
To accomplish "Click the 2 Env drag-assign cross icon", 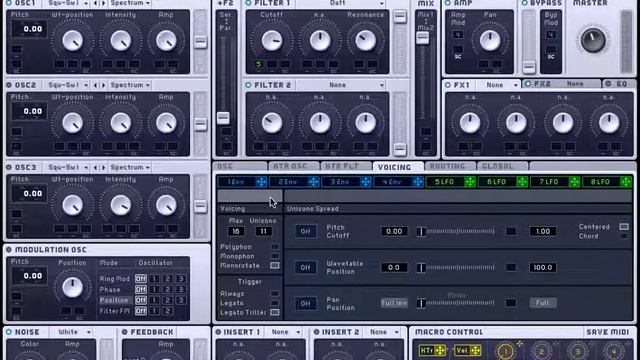I will click(x=313, y=182).
